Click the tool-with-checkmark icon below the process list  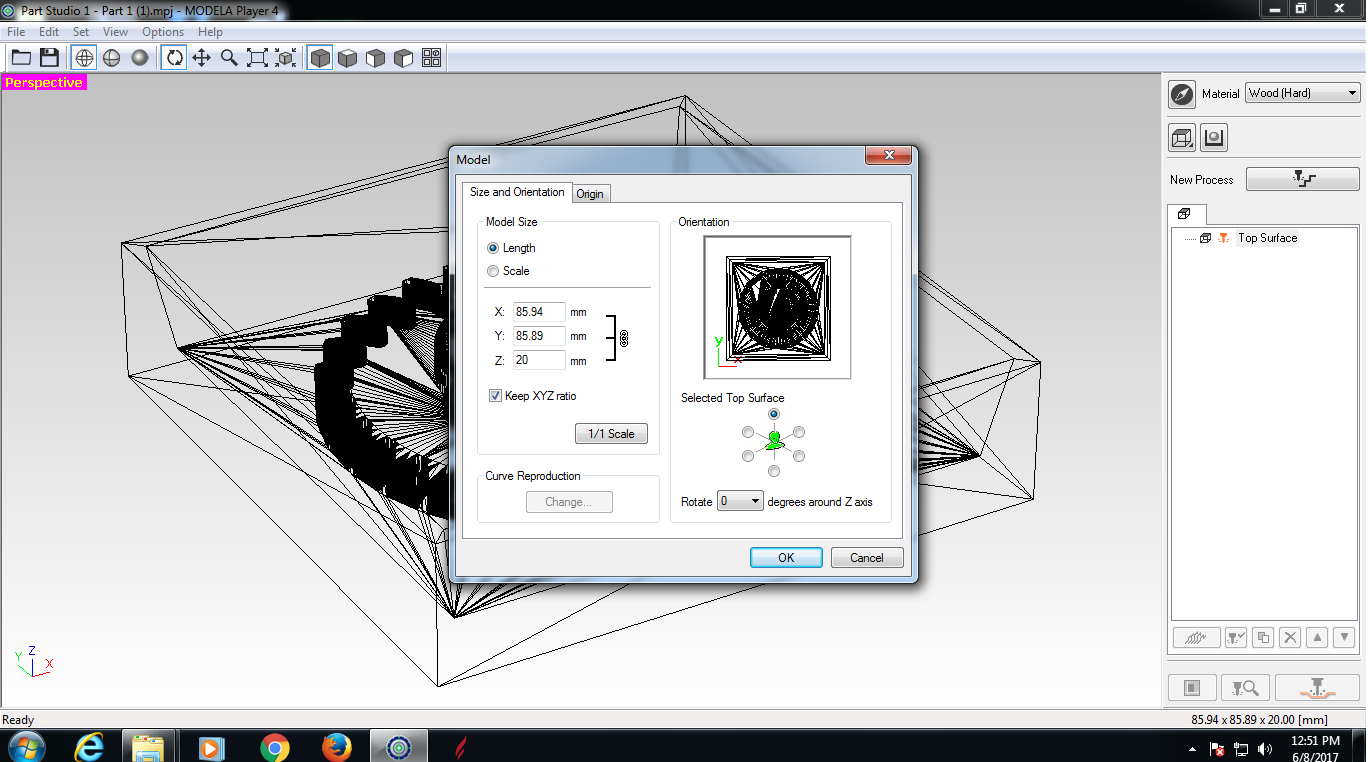(1236, 637)
